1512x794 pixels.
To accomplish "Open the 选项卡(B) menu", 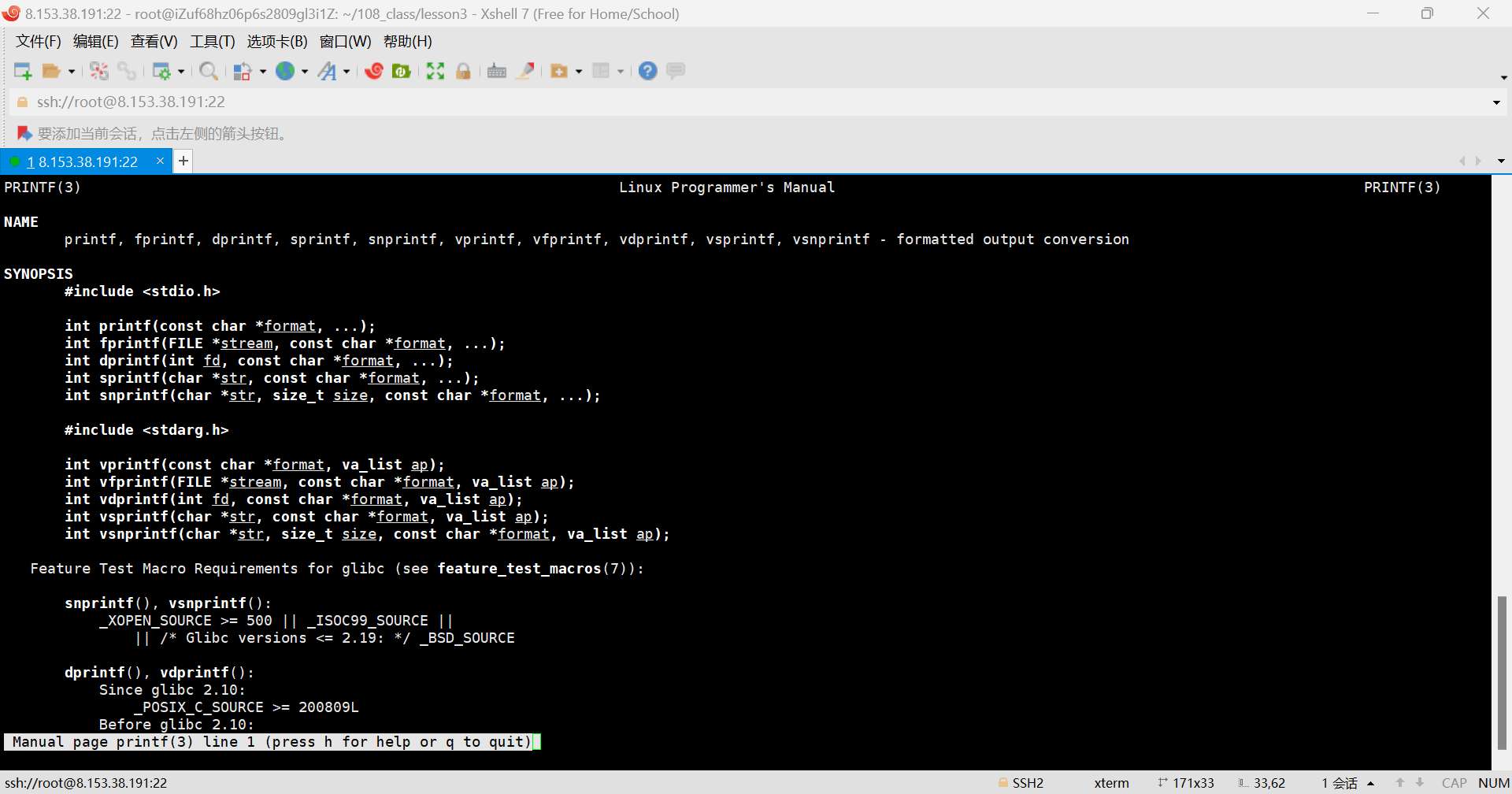I will 277,42.
